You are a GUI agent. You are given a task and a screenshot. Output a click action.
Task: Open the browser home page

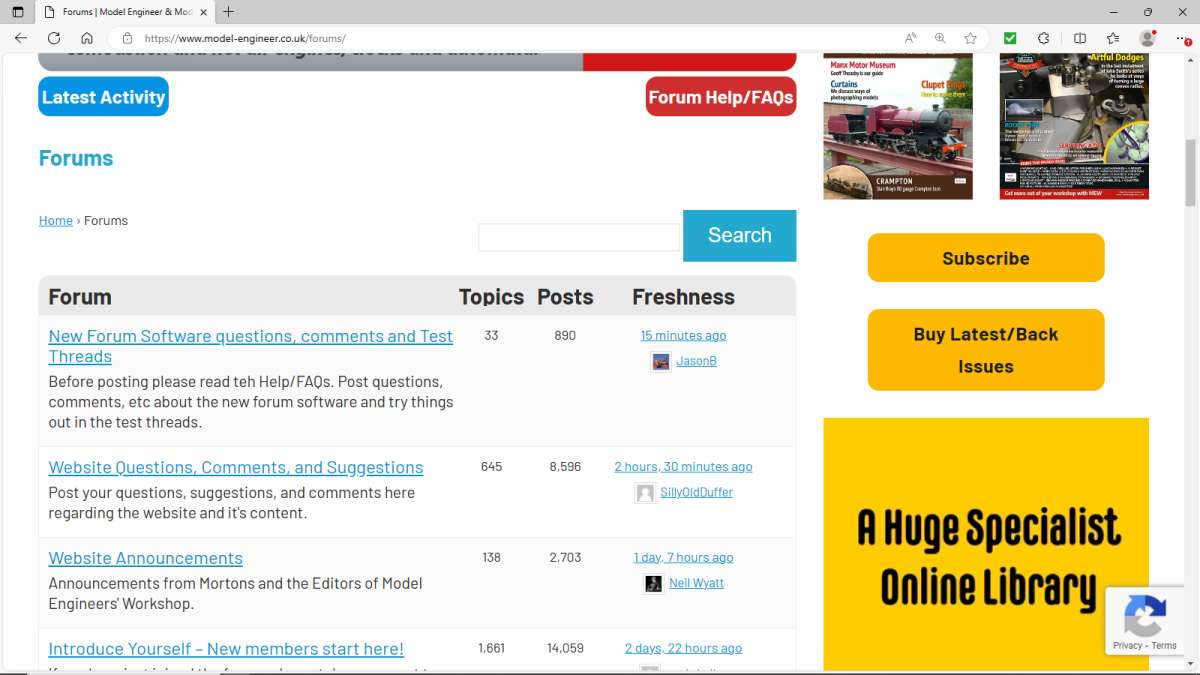[87, 38]
